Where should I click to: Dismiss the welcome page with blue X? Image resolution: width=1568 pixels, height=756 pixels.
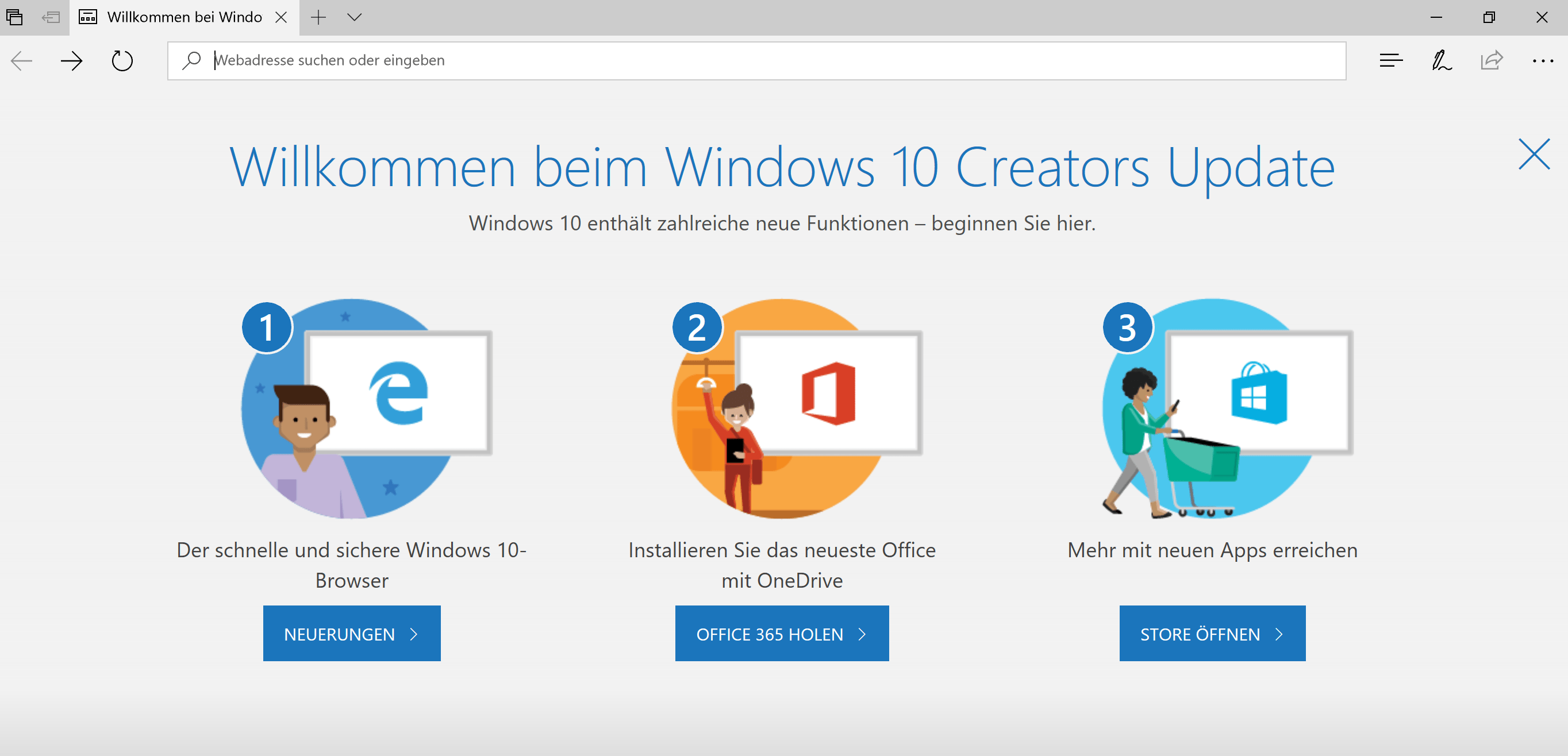tap(1534, 155)
